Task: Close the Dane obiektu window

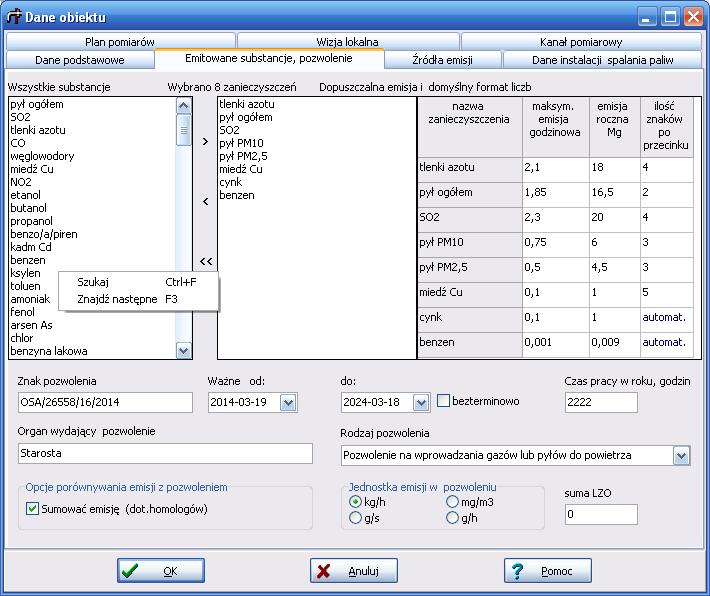Action: [694, 17]
